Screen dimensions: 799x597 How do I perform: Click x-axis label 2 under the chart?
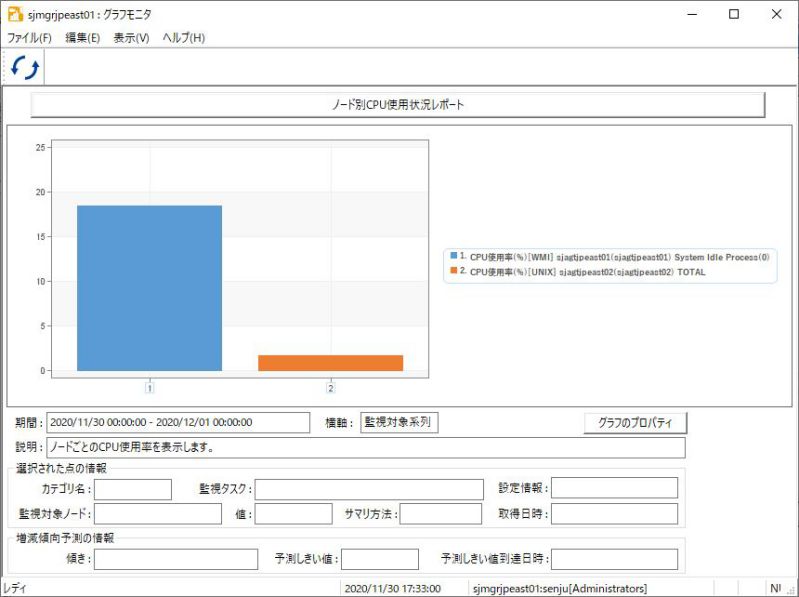coord(331,388)
